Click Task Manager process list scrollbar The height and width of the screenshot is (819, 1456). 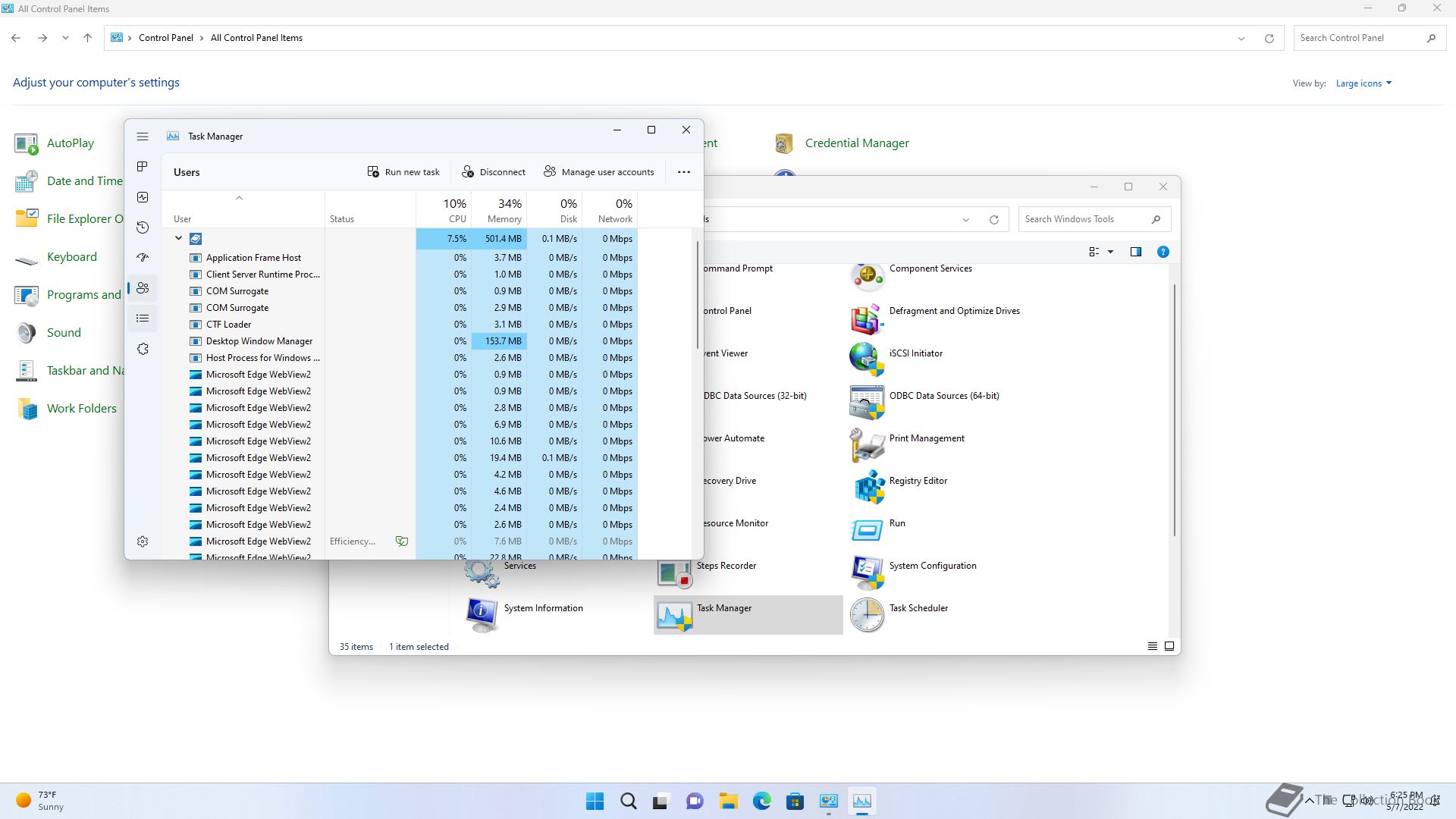[697, 296]
